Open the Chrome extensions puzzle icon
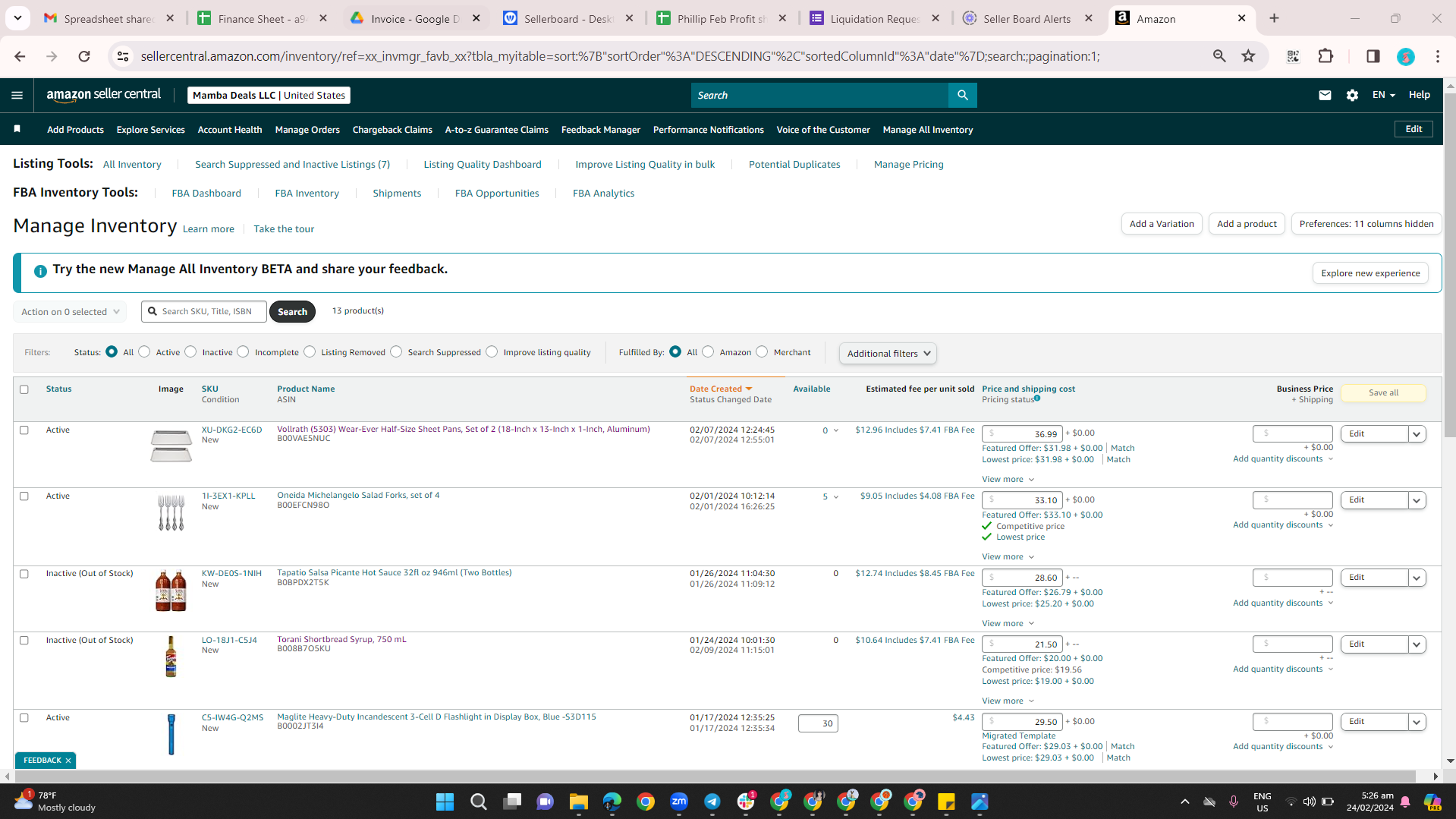 click(x=1325, y=56)
